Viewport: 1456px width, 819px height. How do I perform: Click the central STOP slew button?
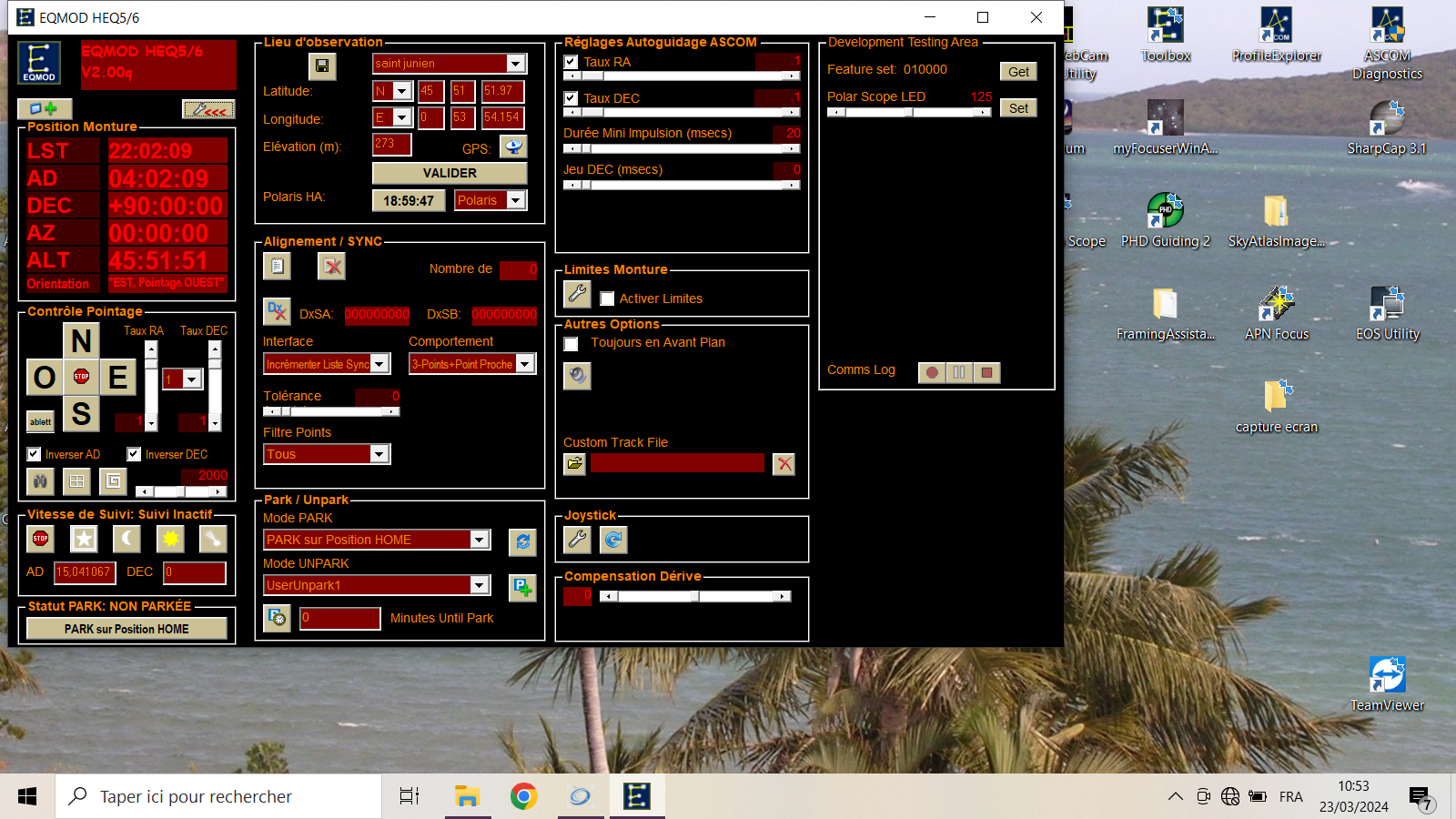pyautogui.click(x=81, y=377)
